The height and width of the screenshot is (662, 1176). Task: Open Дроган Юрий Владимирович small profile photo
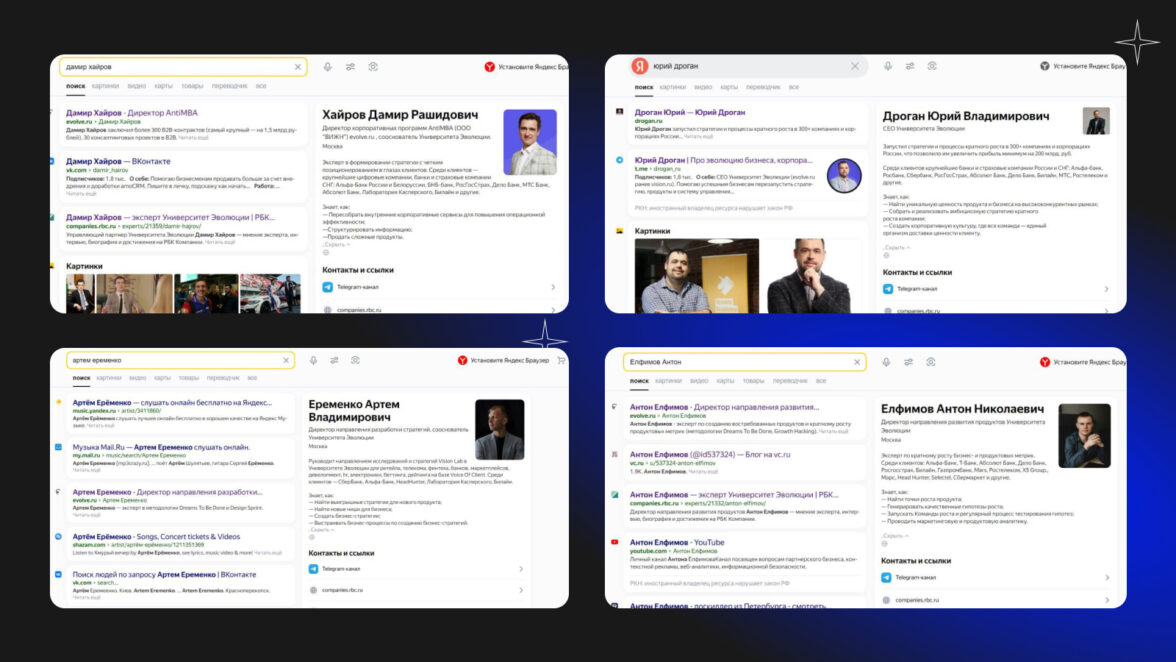[x=1096, y=121]
